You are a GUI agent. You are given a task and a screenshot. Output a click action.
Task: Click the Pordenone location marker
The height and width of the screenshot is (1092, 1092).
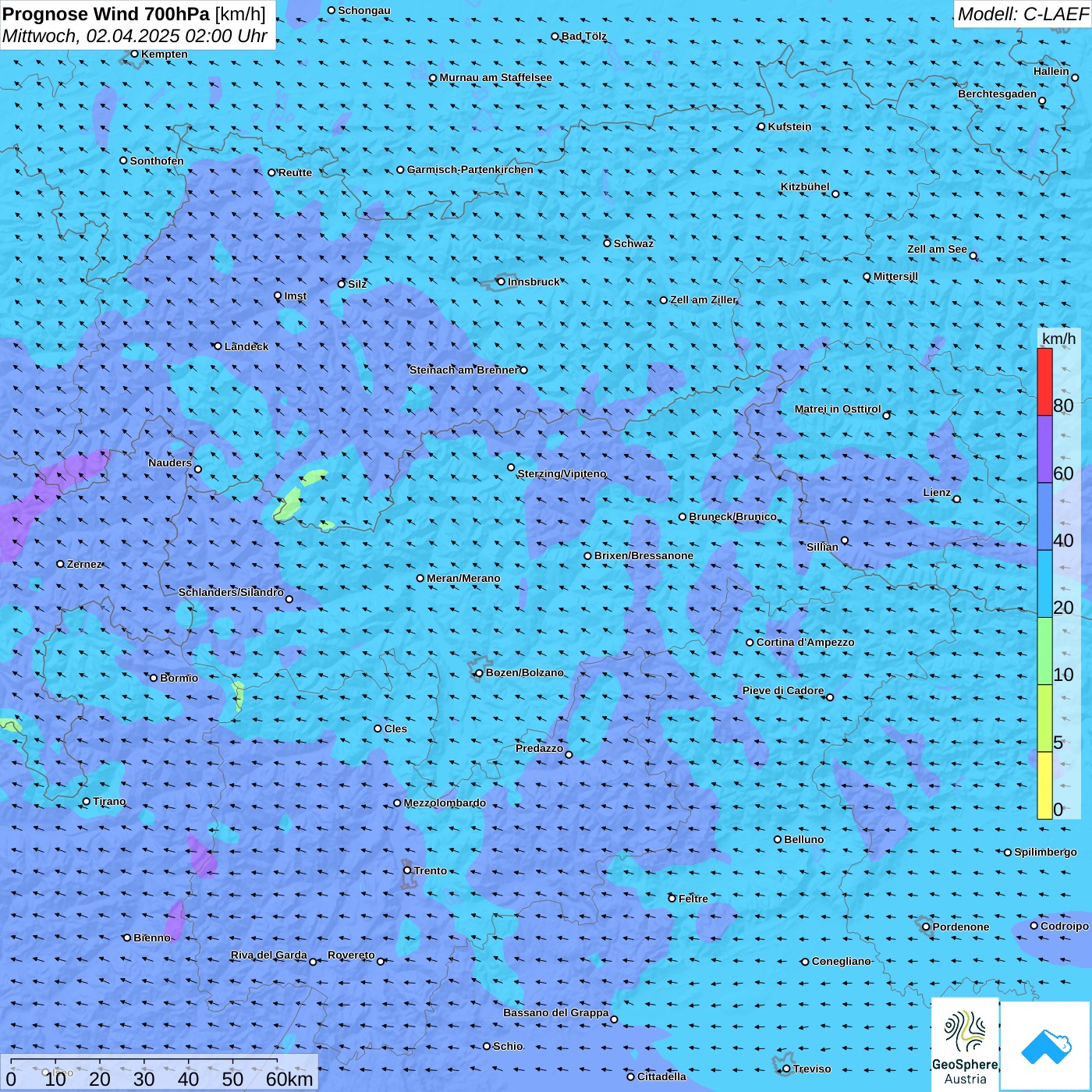pyautogui.click(x=926, y=927)
